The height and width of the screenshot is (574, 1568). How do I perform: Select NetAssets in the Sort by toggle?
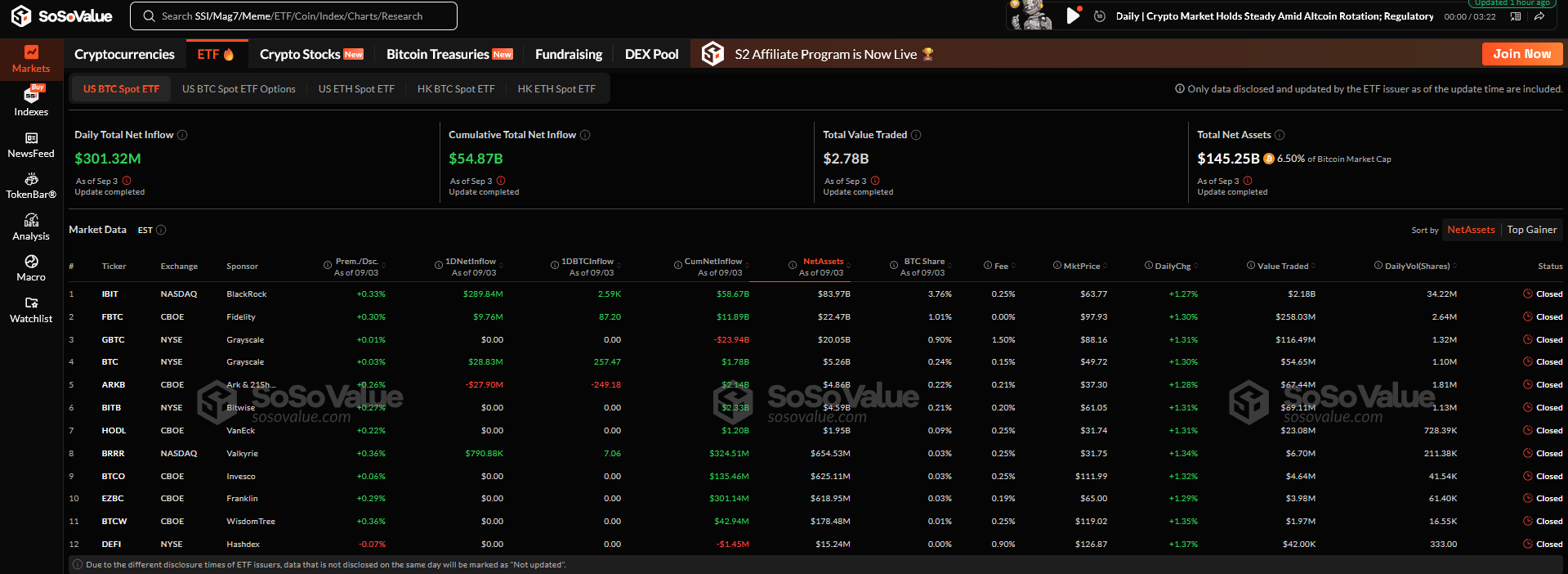tap(1471, 230)
